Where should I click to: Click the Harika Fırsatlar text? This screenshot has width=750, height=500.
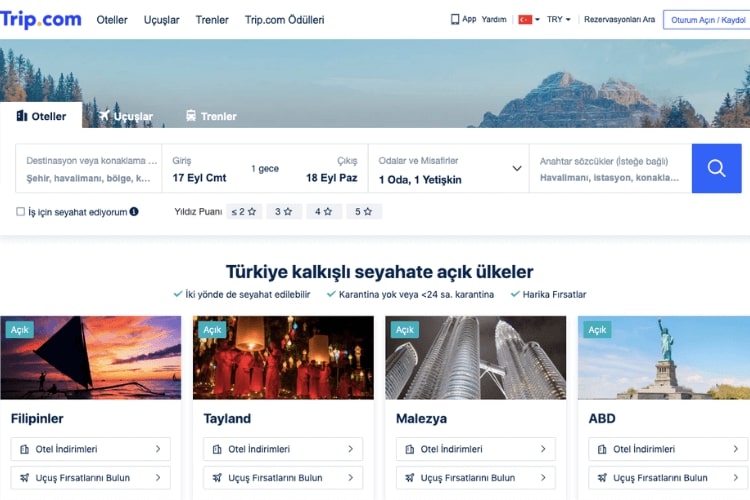(554, 294)
